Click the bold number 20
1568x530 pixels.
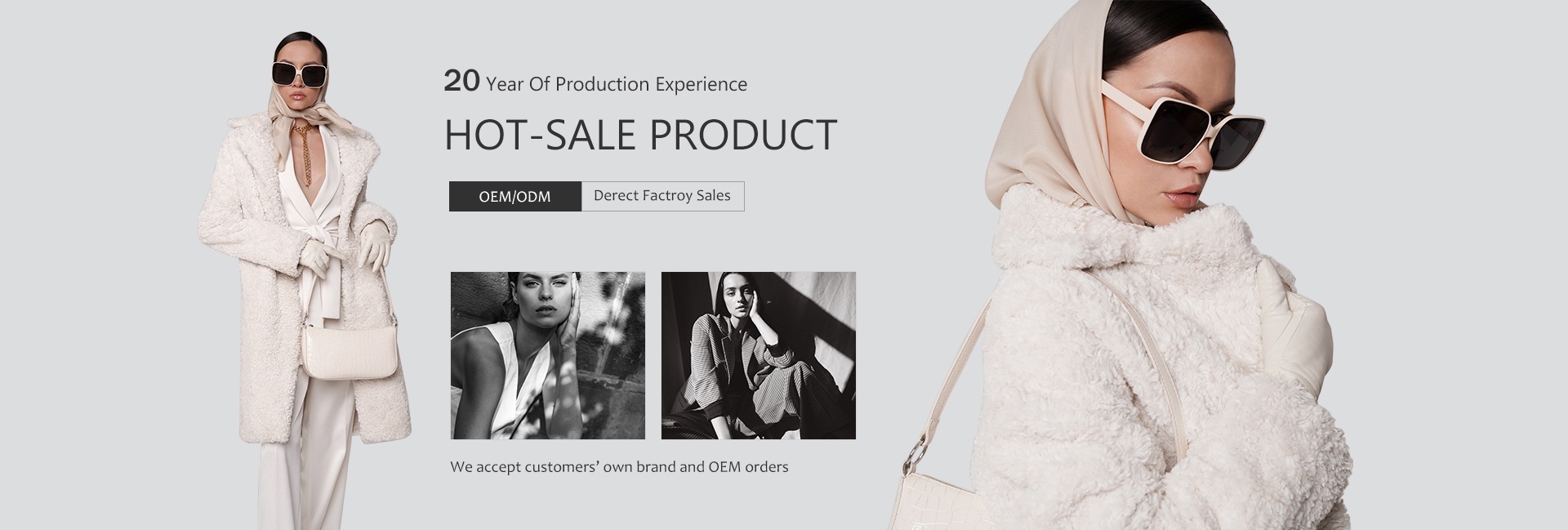(461, 81)
